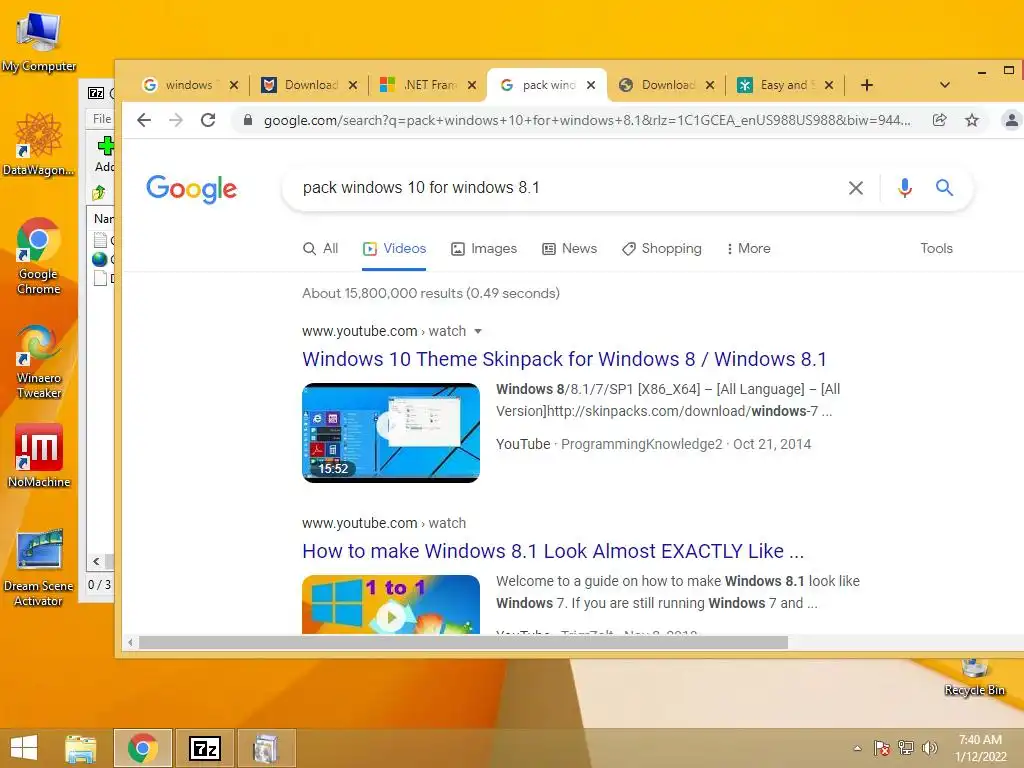This screenshot has width=1024, height=768.
Task: Open the network icon in system tray
Action: point(906,748)
